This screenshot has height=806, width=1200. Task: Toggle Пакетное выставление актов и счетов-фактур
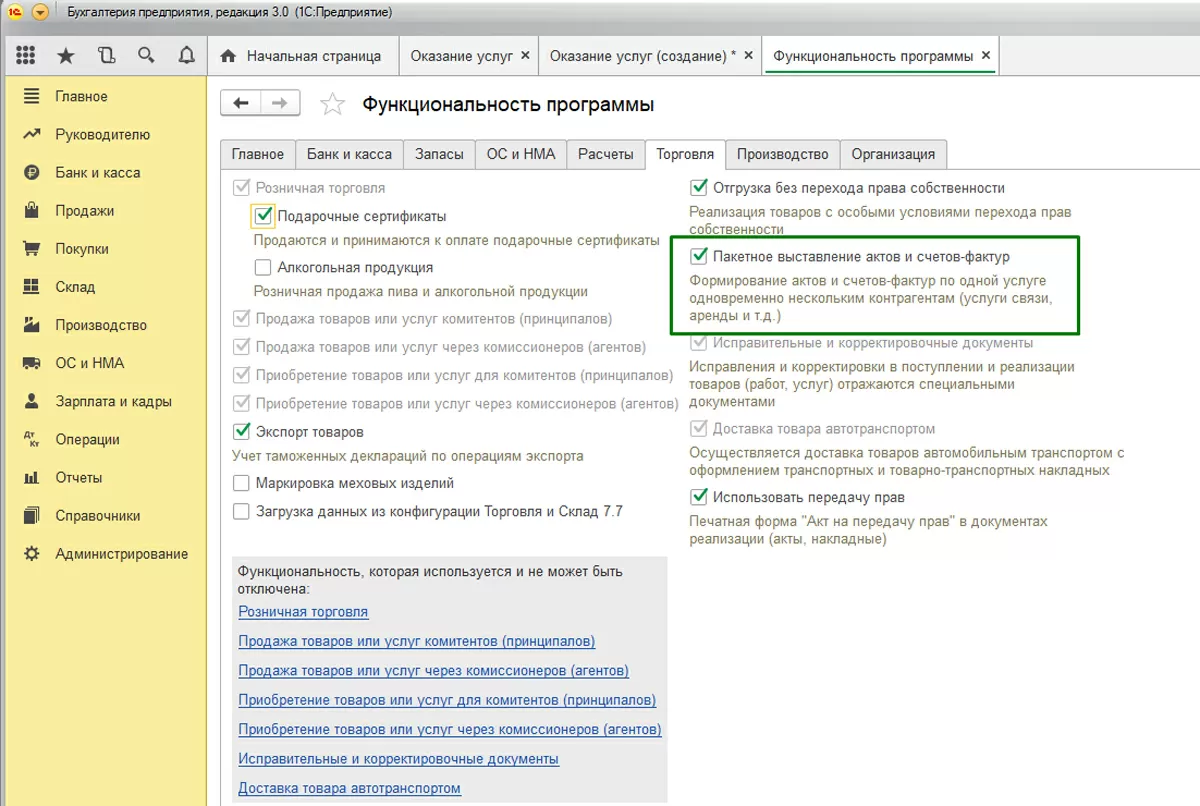click(700, 257)
